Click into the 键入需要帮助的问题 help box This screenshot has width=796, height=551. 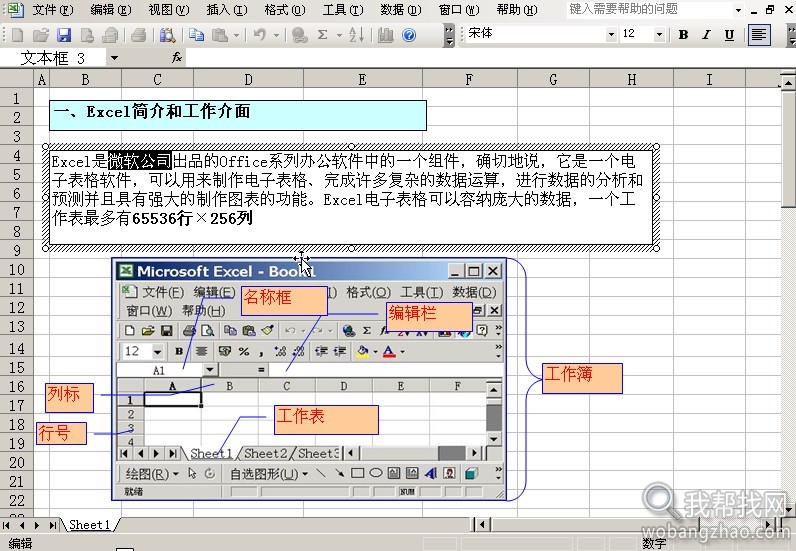[649, 9]
